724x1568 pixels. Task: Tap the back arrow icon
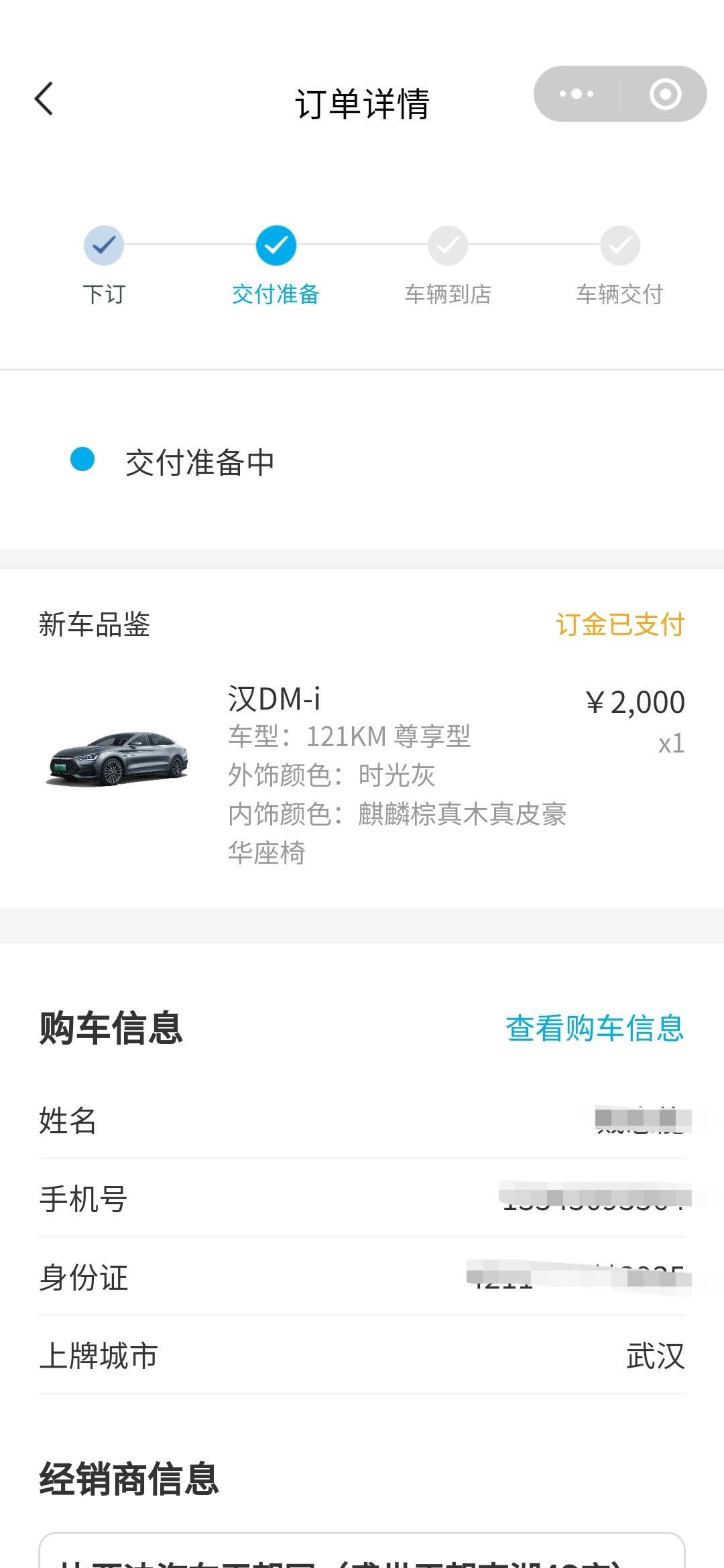click(44, 99)
